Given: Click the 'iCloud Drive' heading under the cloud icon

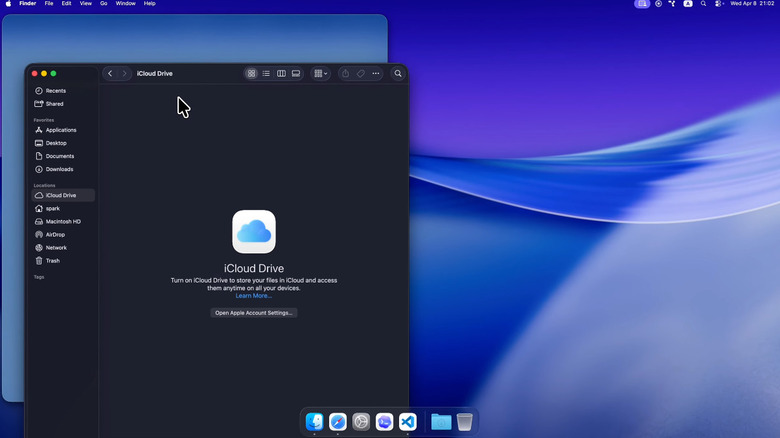Looking at the screenshot, I should [x=254, y=268].
